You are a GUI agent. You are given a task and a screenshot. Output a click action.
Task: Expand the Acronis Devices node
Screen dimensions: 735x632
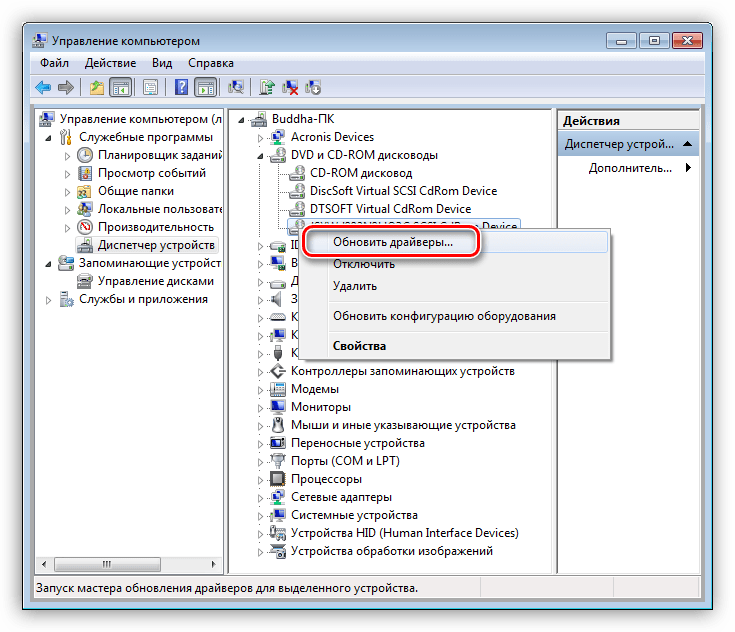(260, 138)
